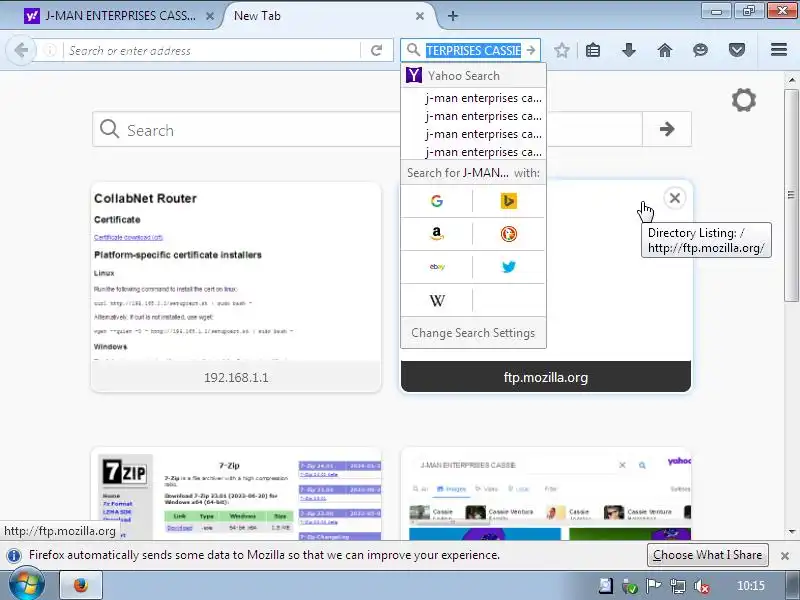Close the New Tab tab
800x600 pixels.
click(419, 16)
